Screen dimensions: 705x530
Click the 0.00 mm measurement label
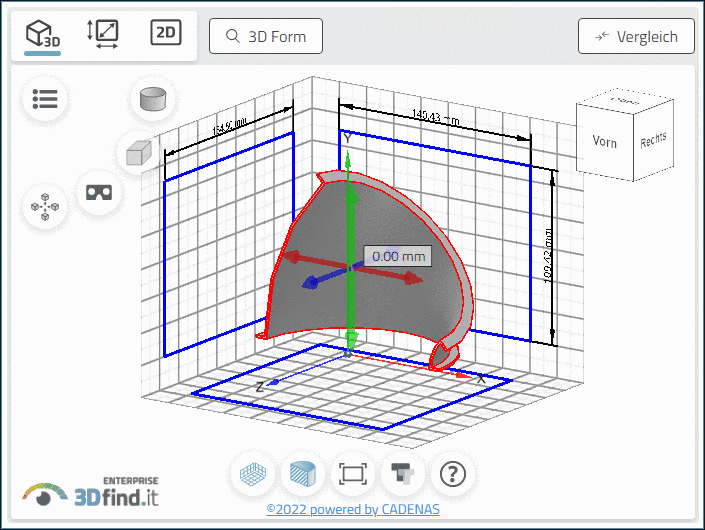(x=398, y=256)
